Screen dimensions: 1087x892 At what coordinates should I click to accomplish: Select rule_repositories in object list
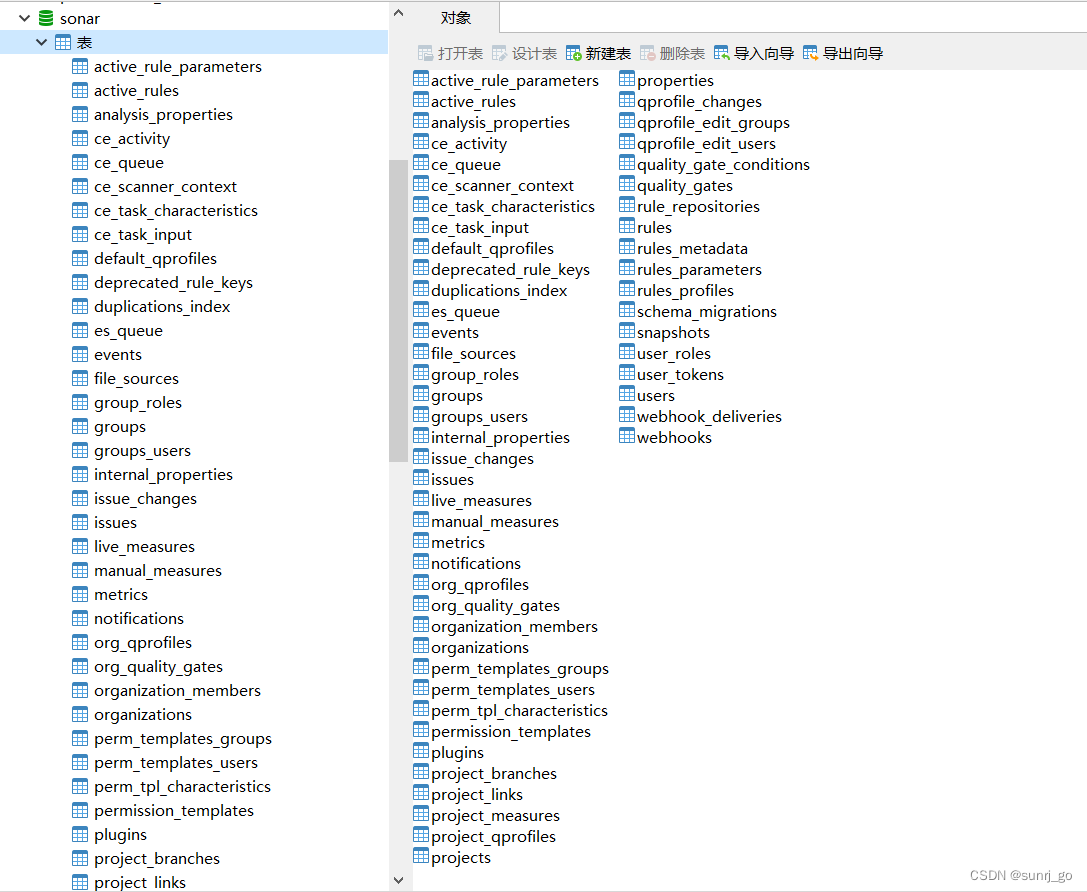point(698,207)
